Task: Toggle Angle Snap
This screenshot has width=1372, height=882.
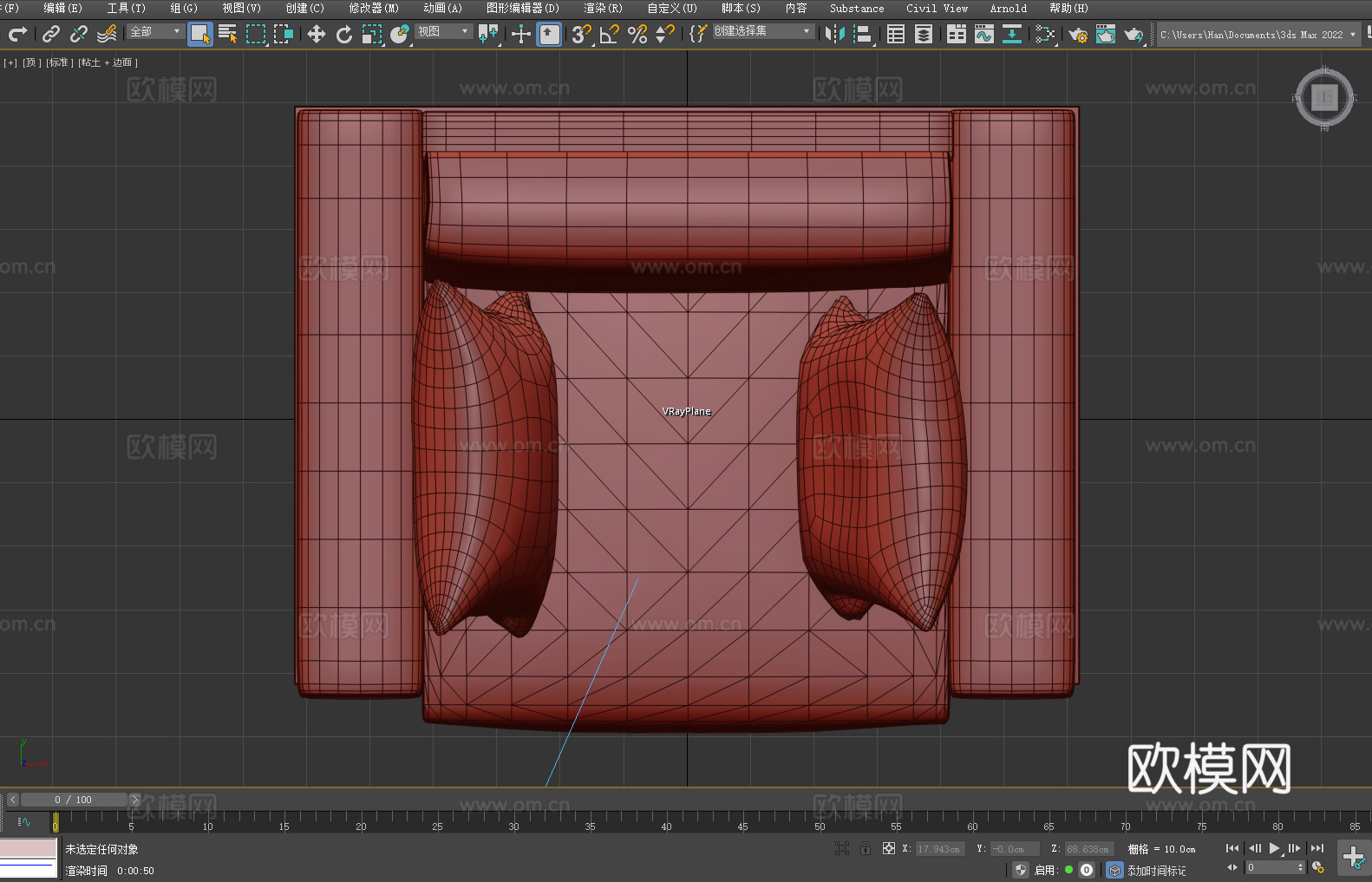Action: [x=610, y=34]
